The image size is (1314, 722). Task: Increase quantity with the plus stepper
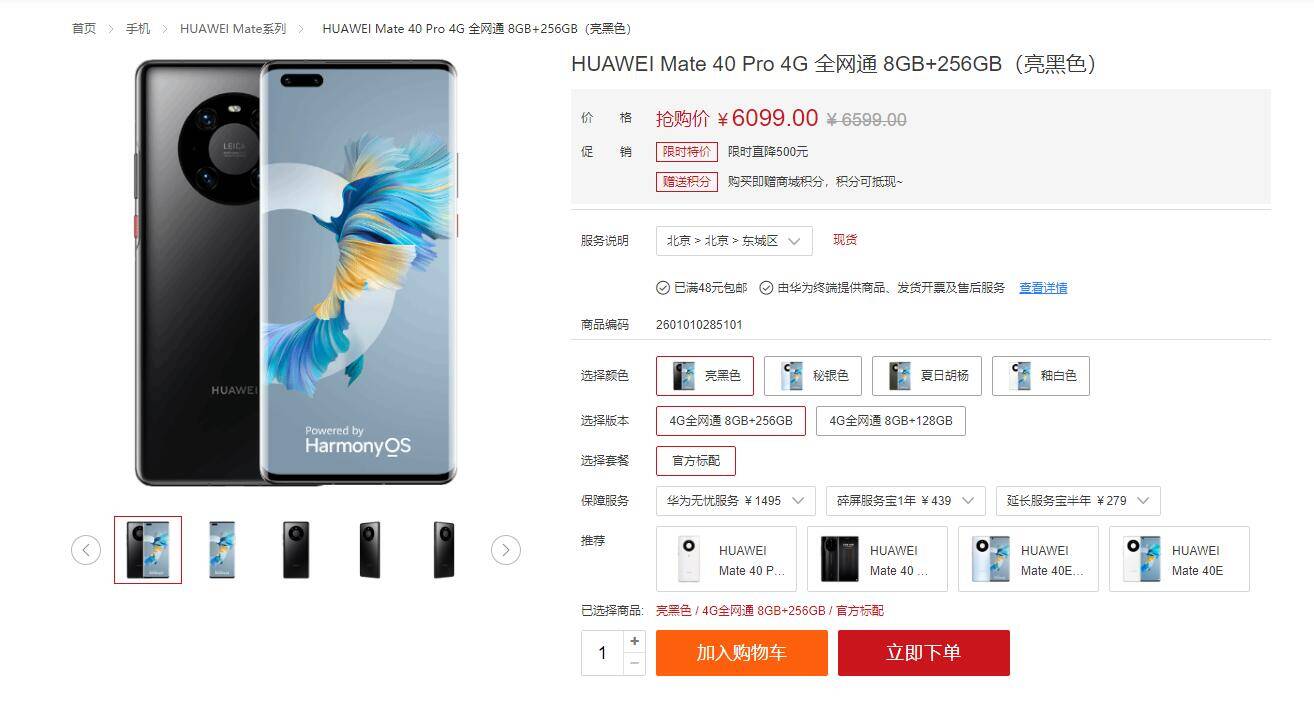click(x=634, y=641)
